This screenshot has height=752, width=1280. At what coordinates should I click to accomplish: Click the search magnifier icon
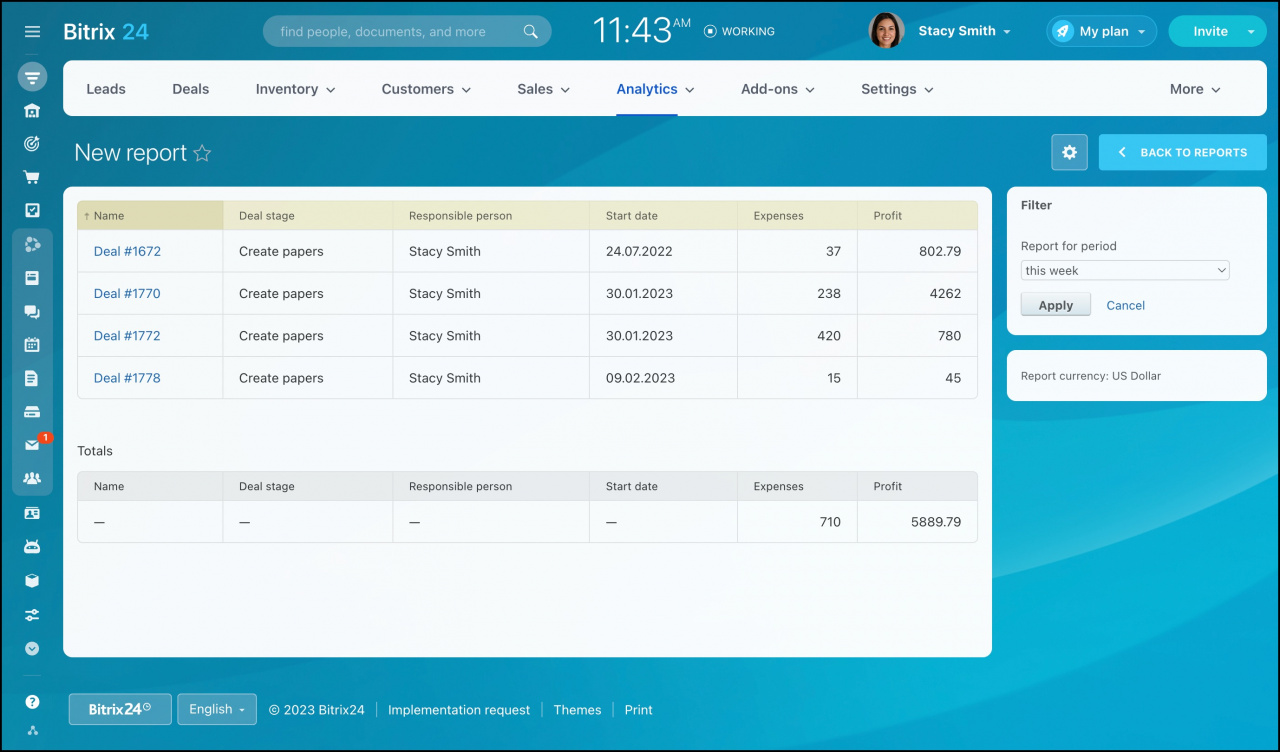(x=531, y=31)
